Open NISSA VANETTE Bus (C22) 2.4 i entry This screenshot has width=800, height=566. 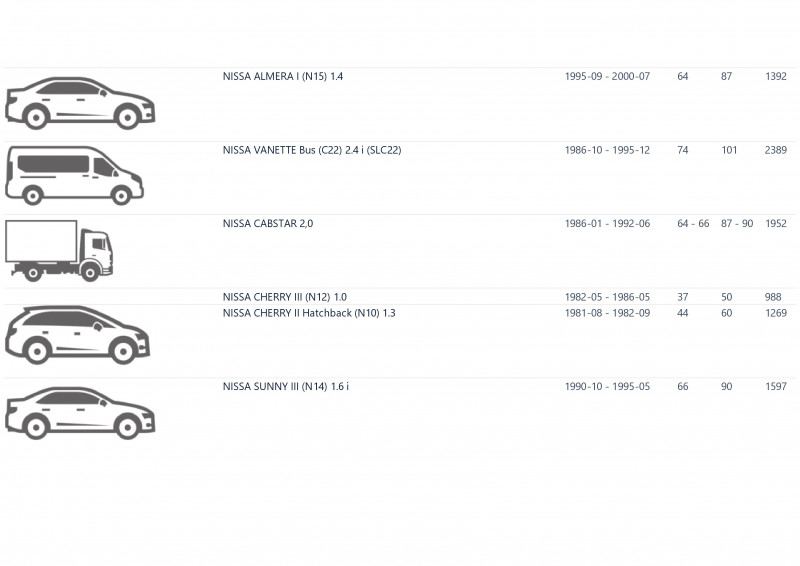(x=312, y=150)
